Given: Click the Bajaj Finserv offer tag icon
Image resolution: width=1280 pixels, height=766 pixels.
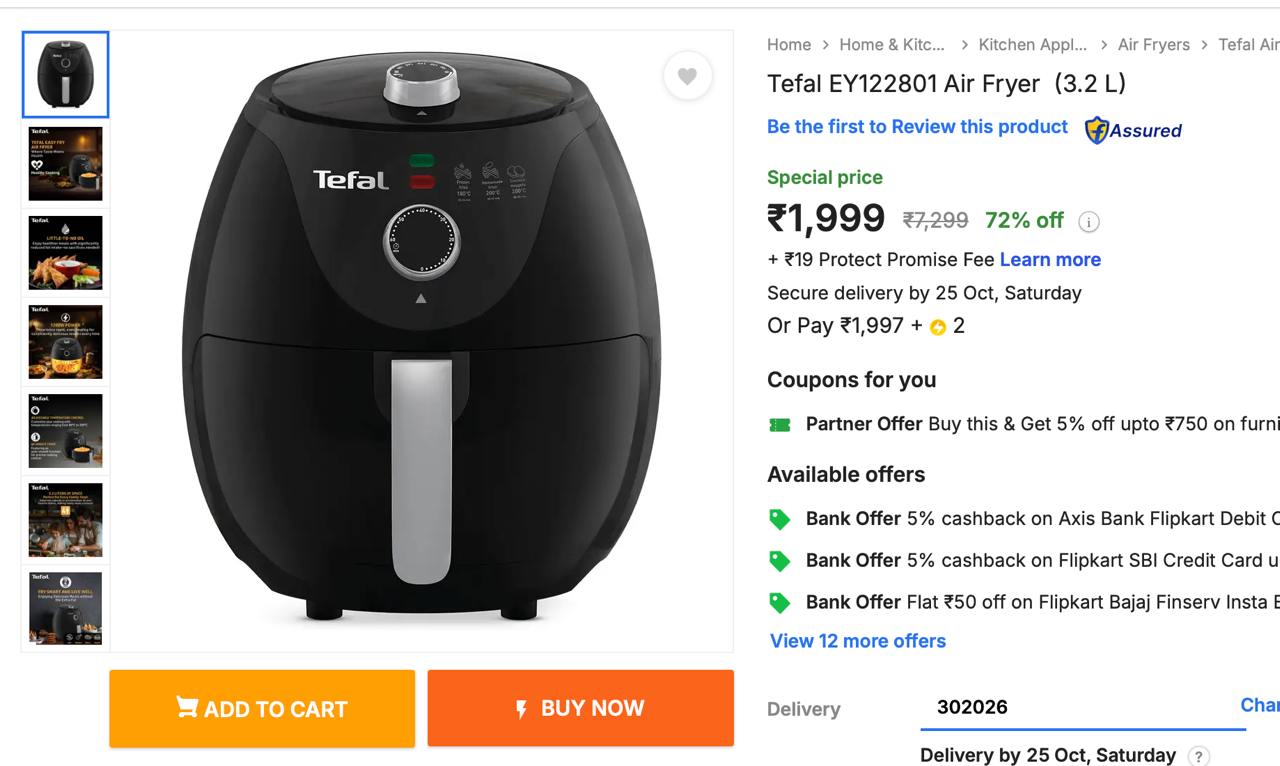Looking at the screenshot, I should 780,603.
